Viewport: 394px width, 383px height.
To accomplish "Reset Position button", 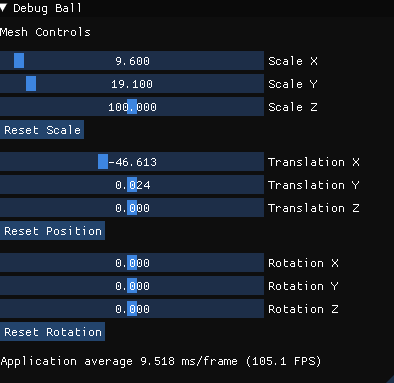I will (x=52, y=231).
